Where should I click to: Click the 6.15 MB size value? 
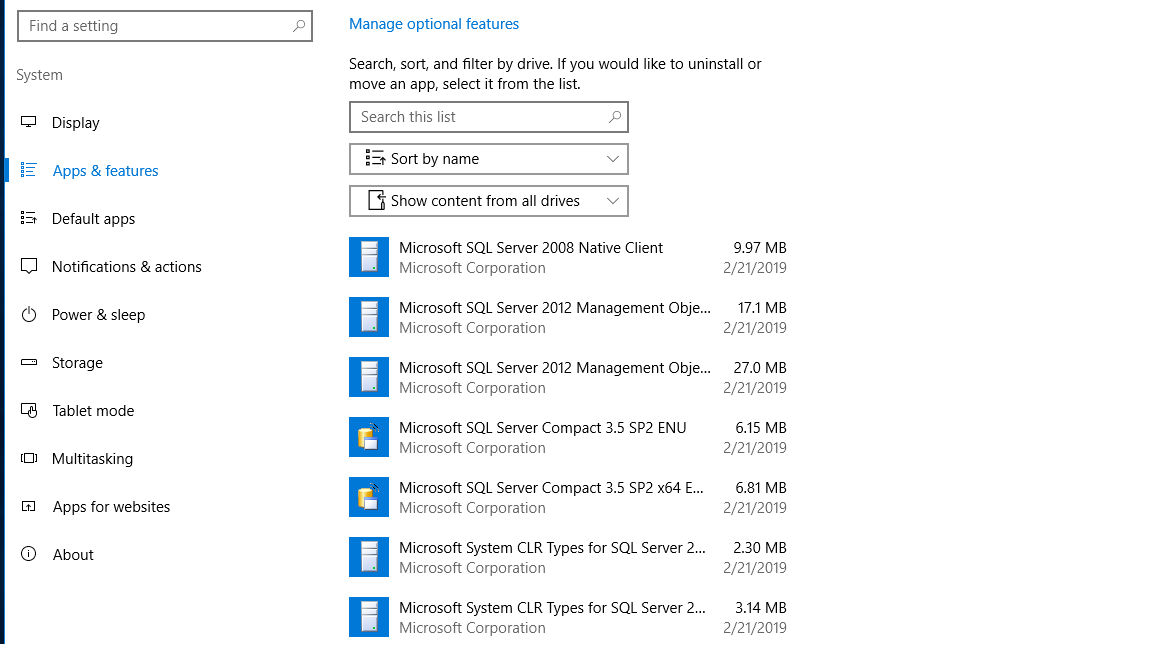tap(760, 428)
